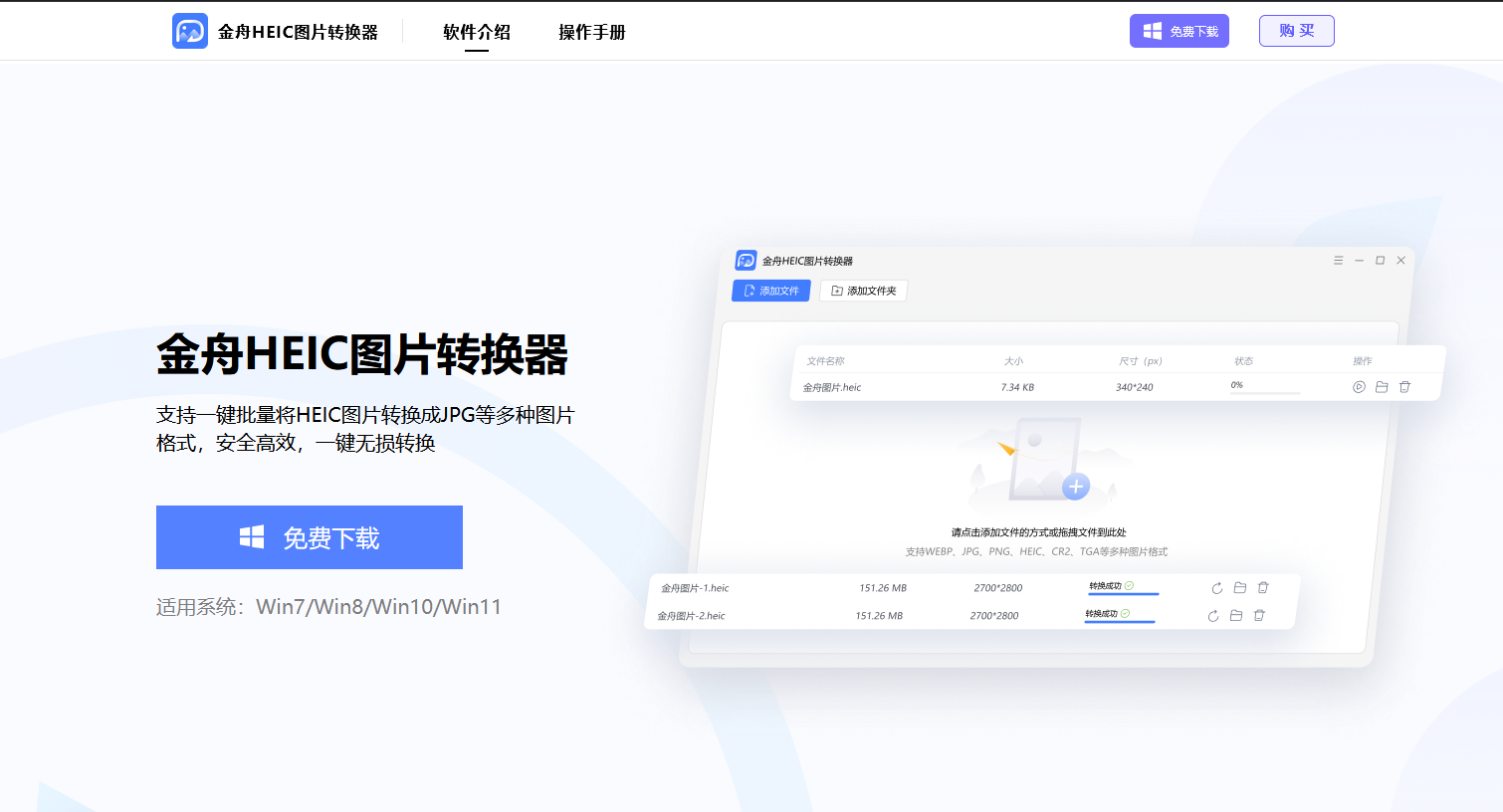Click the large blue 免费下载 button
Screen dimensions: 1503x812
pos(310,537)
